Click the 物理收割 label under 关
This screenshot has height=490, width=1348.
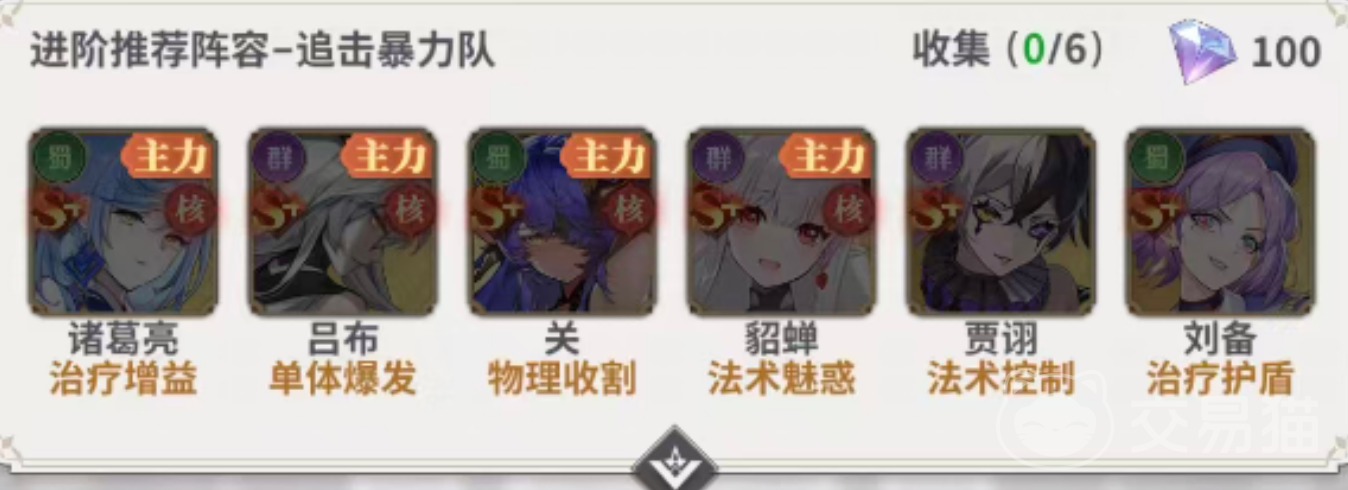562,380
